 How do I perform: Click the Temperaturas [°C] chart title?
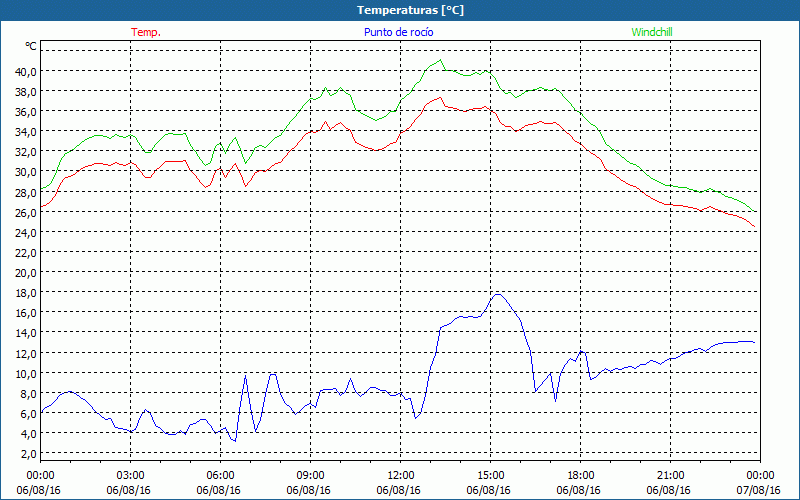[411, 10]
